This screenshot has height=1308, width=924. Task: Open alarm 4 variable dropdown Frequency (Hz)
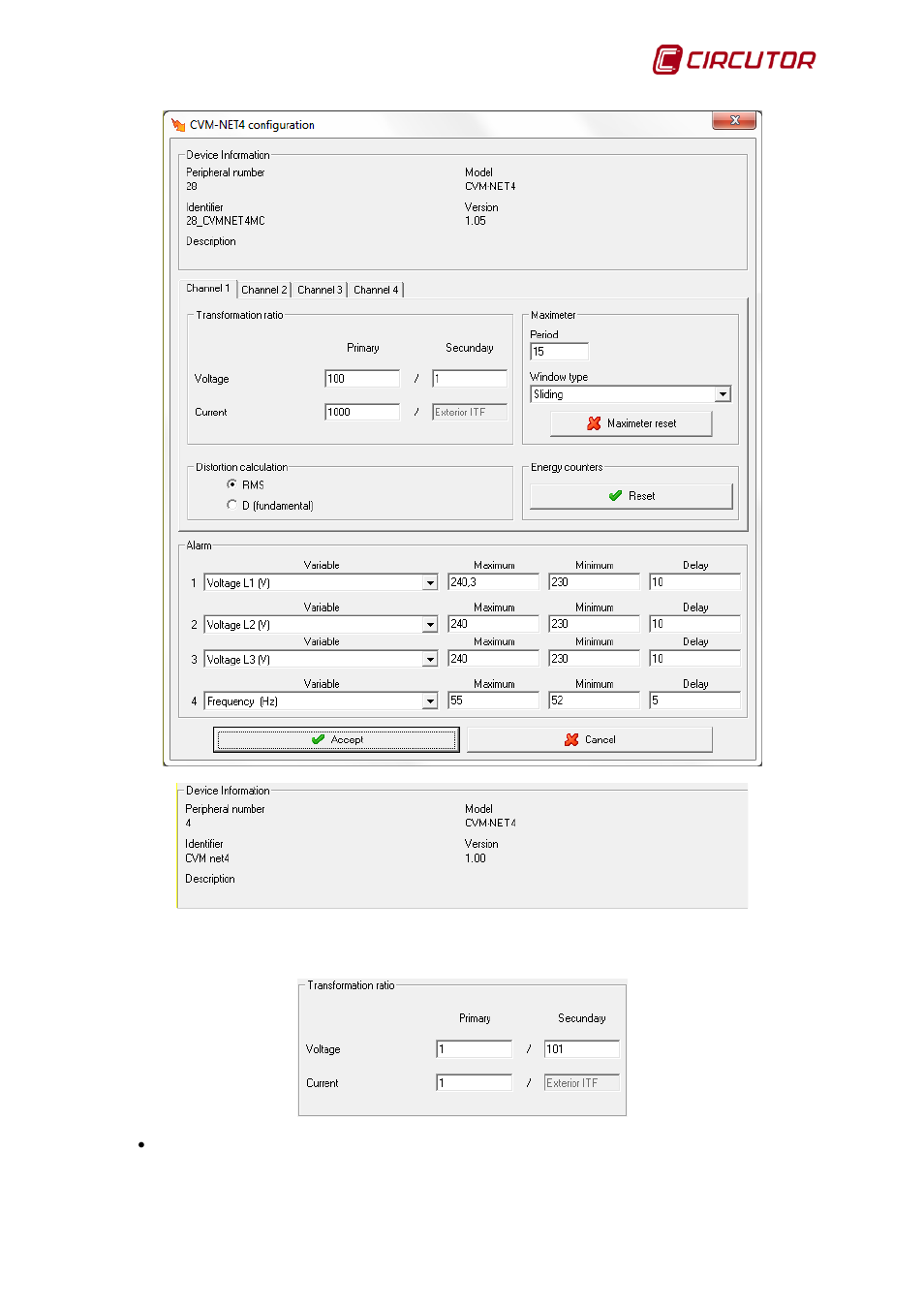click(430, 701)
